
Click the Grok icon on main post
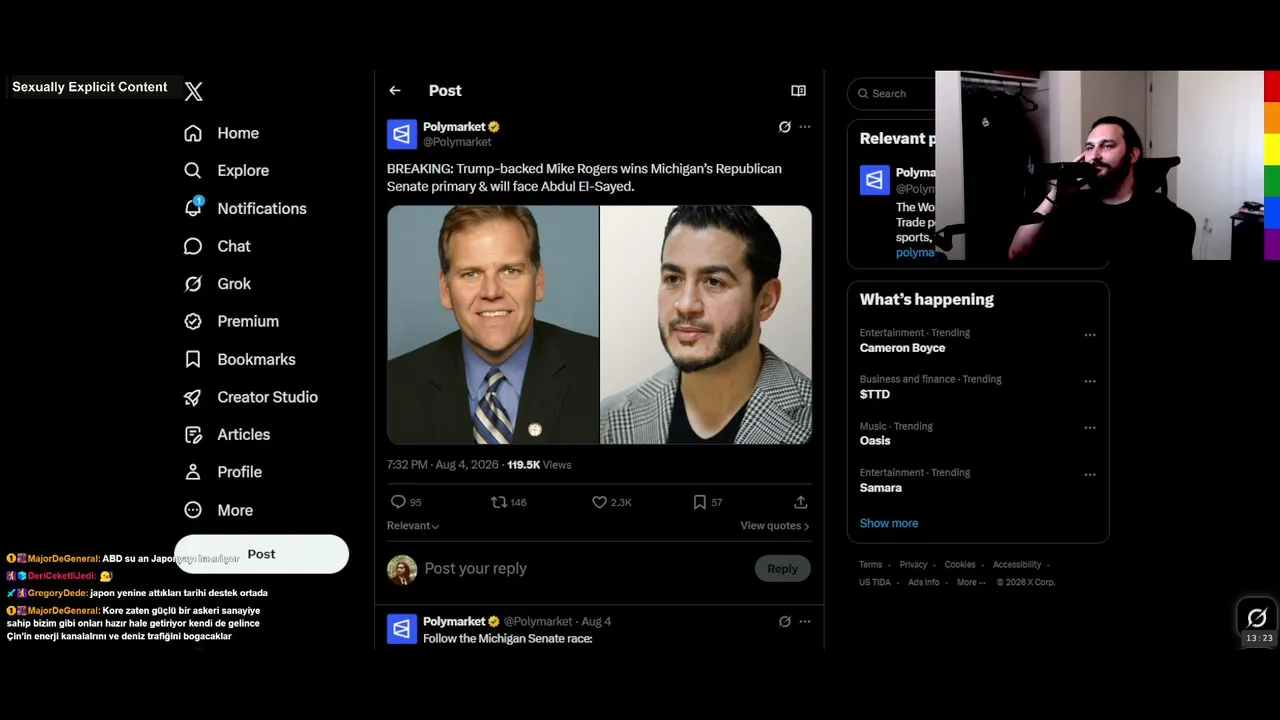tap(785, 127)
